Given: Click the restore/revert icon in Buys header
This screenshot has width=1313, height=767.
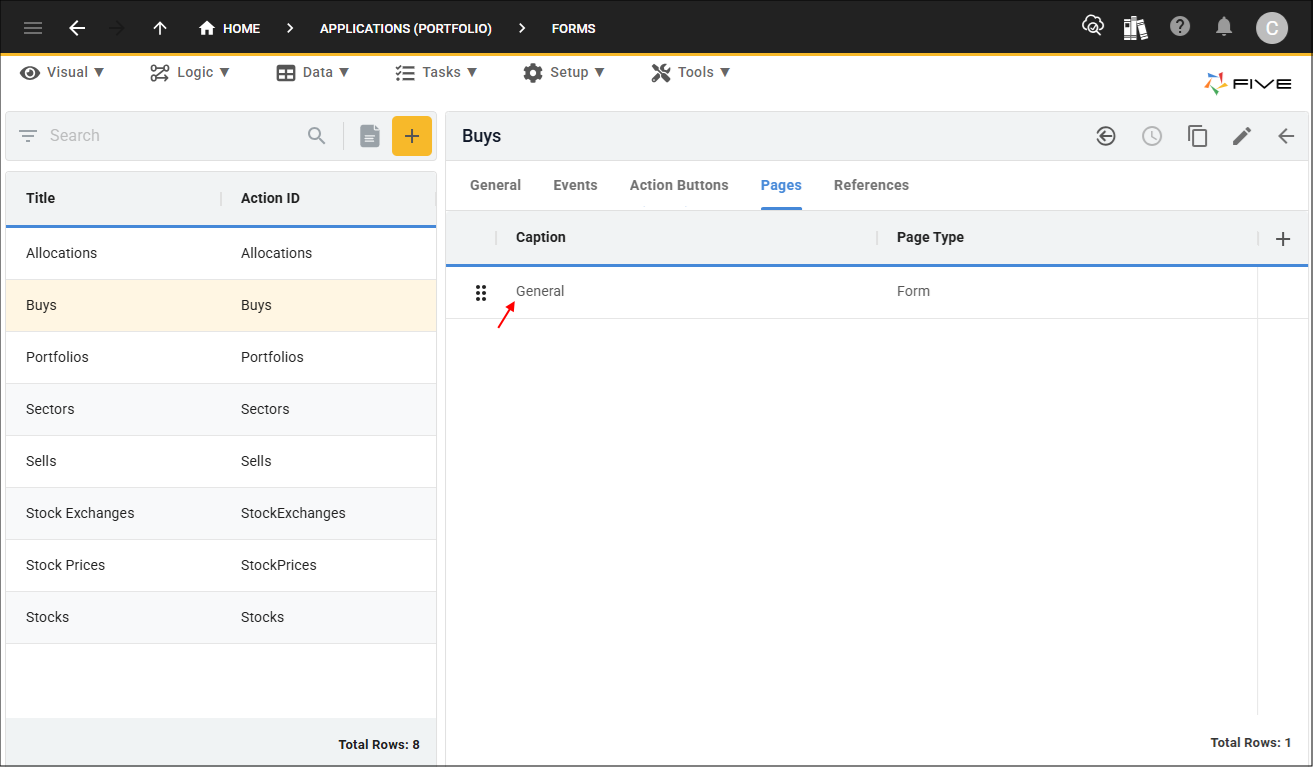Looking at the screenshot, I should click(x=1106, y=136).
